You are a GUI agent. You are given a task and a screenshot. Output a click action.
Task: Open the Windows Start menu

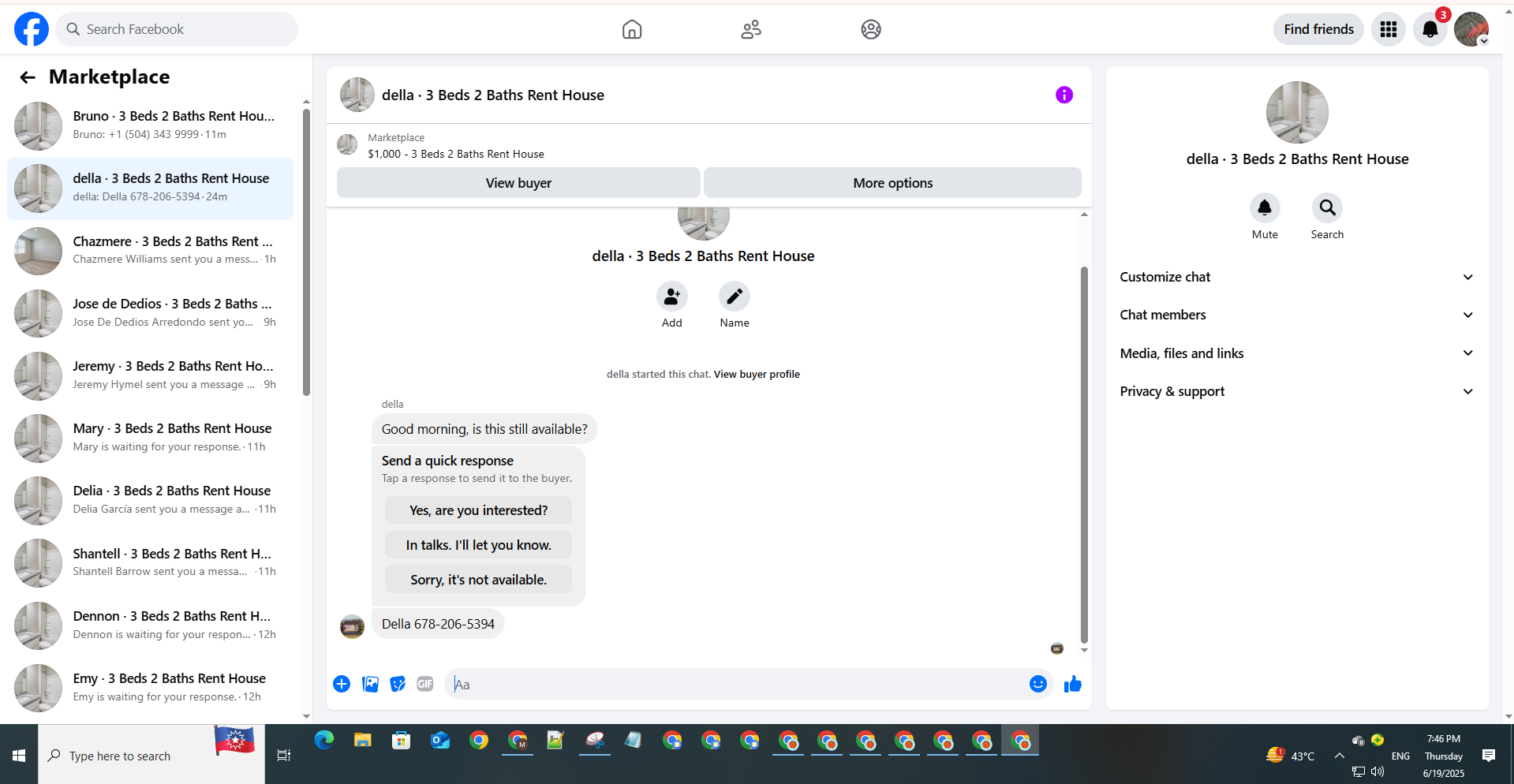19,756
